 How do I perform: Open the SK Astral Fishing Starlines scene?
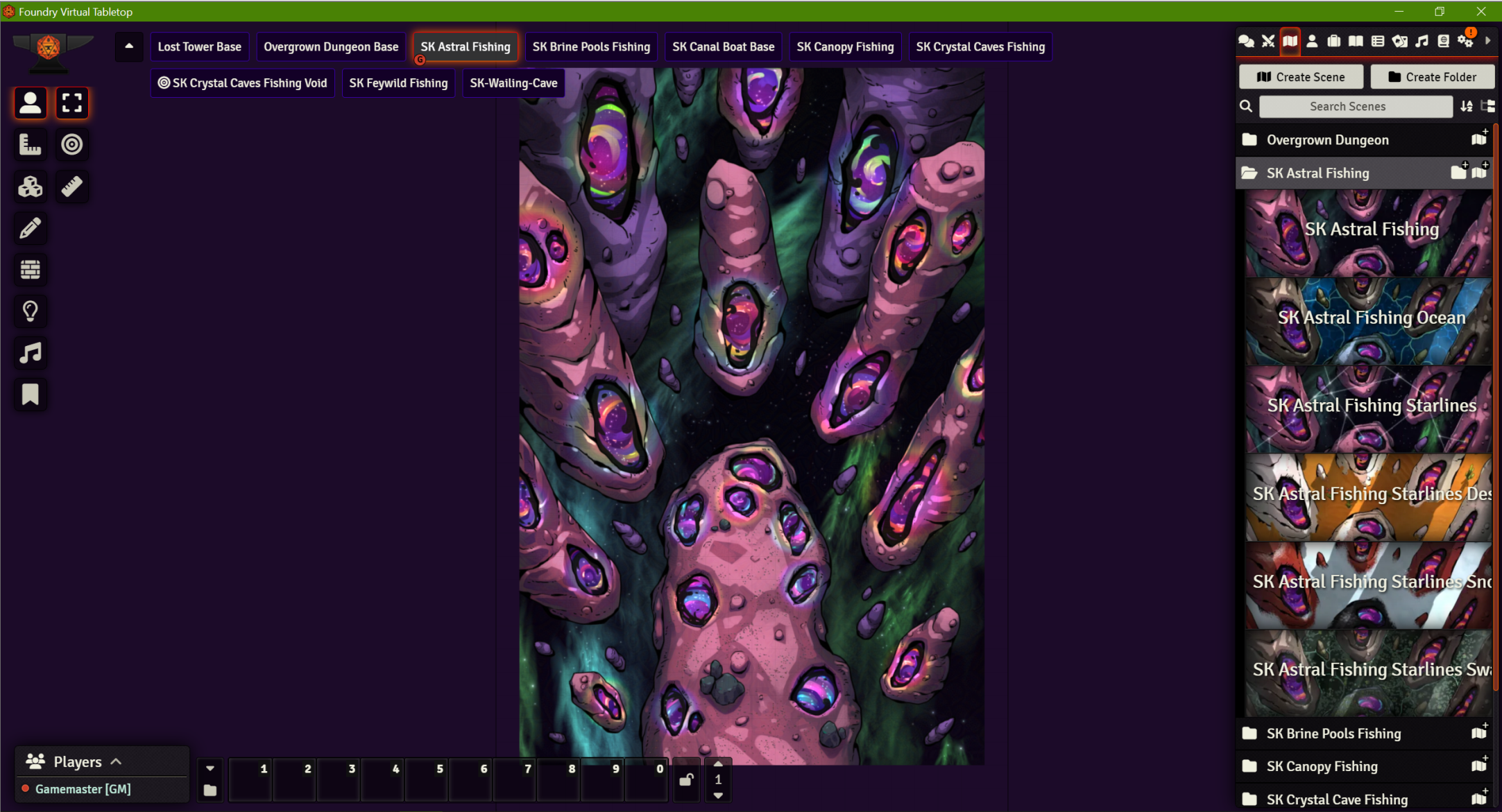coord(1368,410)
